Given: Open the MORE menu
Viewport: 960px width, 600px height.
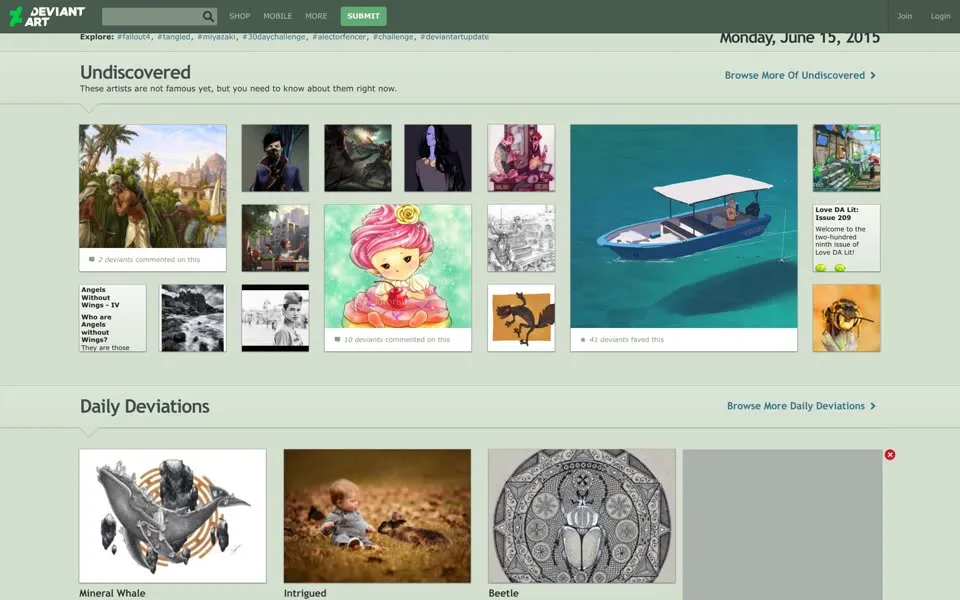Looking at the screenshot, I should tap(316, 16).
